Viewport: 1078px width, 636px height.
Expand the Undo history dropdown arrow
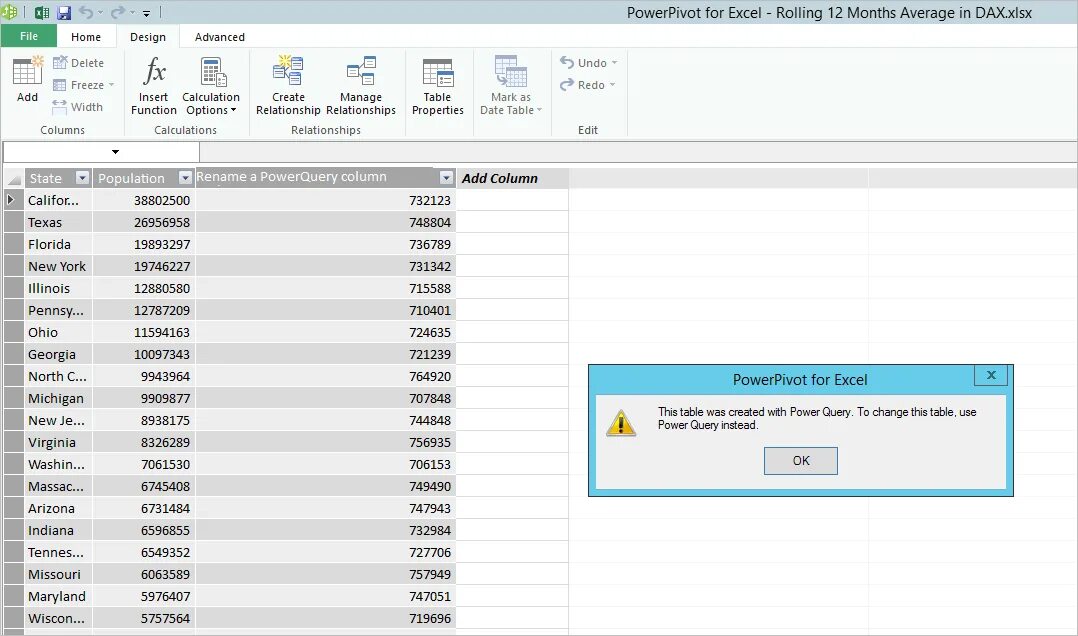tap(614, 63)
